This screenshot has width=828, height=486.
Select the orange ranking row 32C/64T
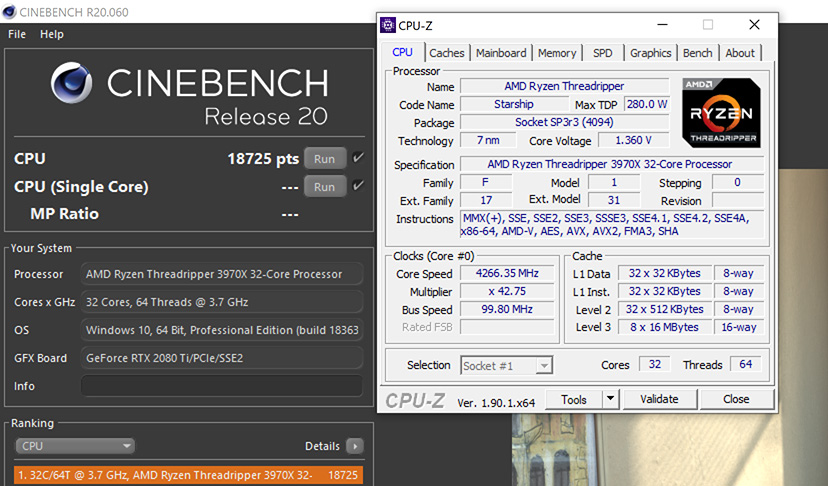tap(188, 475)
